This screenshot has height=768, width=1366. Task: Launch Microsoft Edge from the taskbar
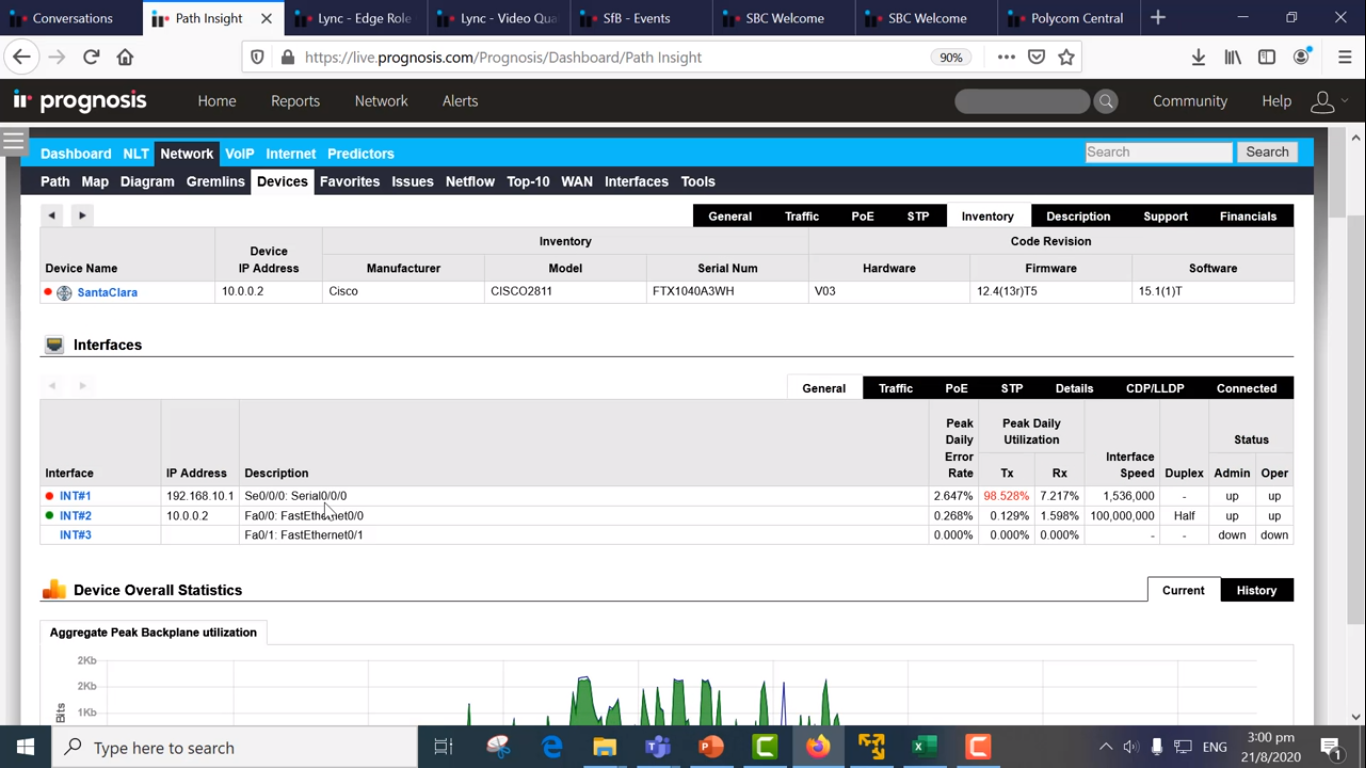[551, 747]
